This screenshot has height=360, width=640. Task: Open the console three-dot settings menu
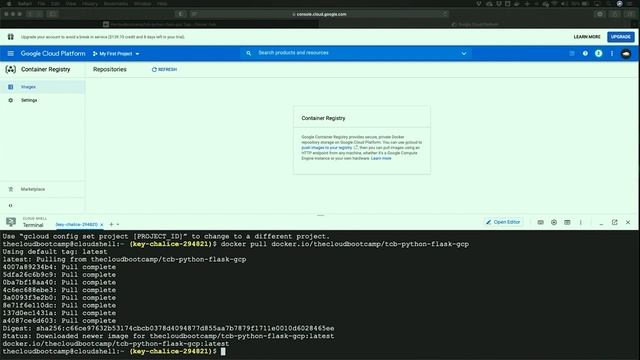pos(612,53)
